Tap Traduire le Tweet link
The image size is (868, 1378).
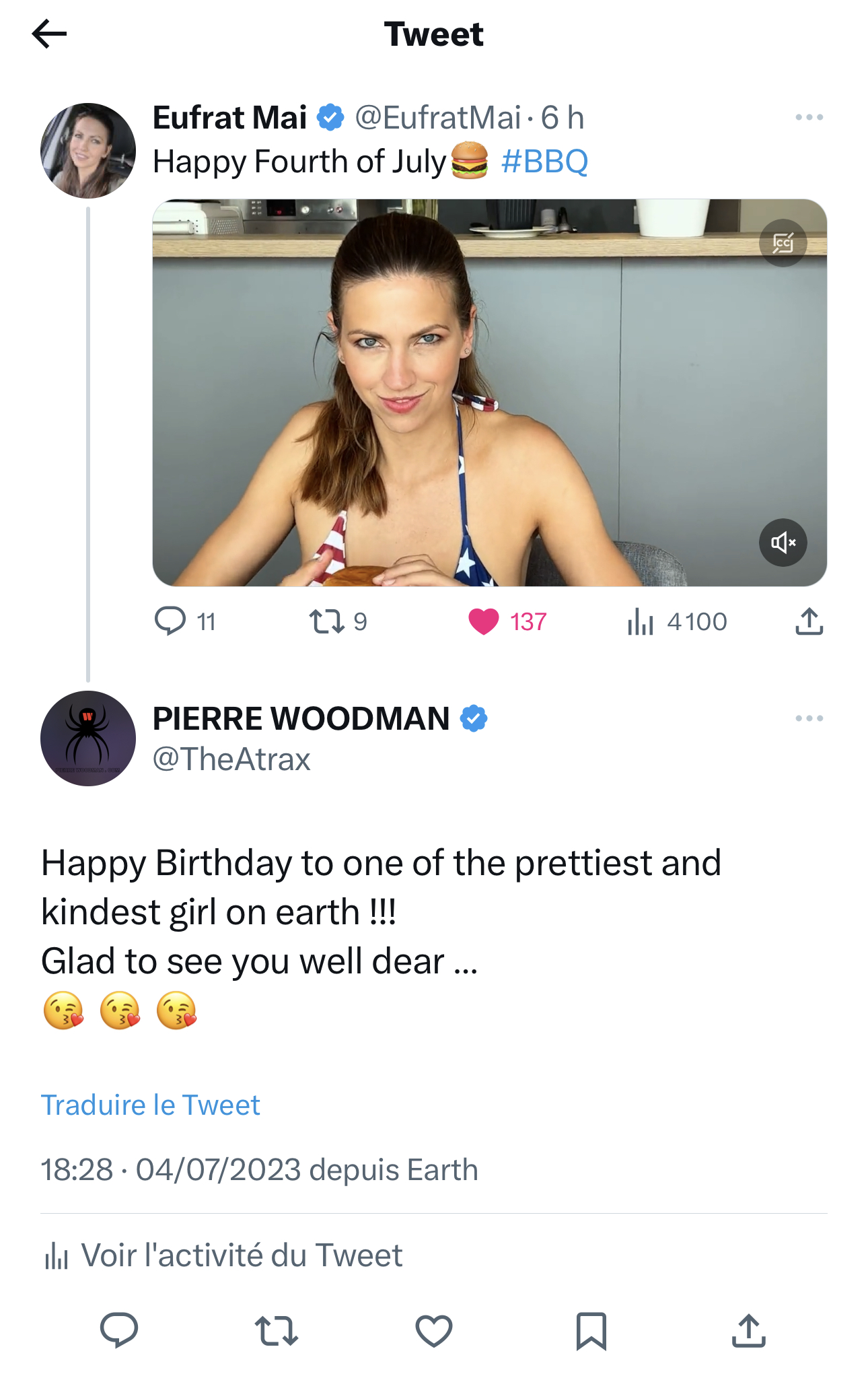[150, 1105]
